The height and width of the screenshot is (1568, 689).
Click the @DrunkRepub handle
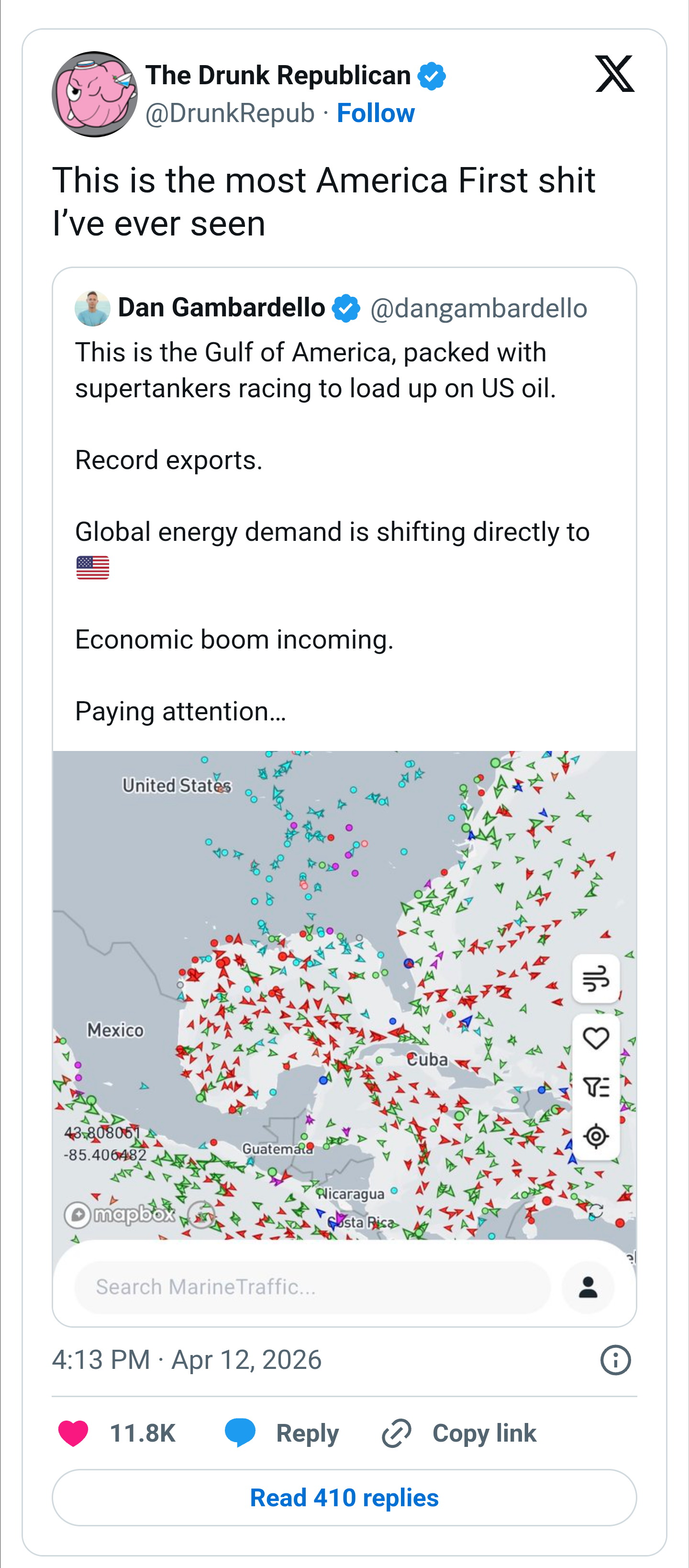point(230,113)
